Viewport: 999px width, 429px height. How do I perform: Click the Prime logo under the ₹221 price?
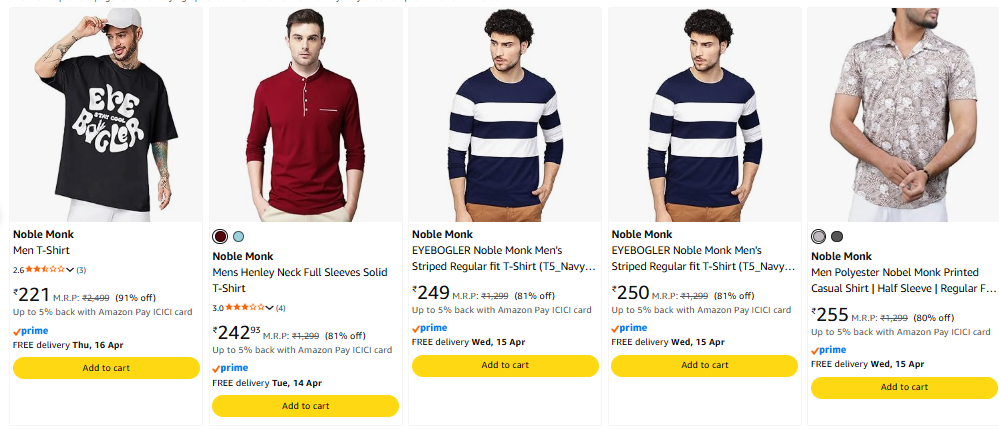click(30, 331)
